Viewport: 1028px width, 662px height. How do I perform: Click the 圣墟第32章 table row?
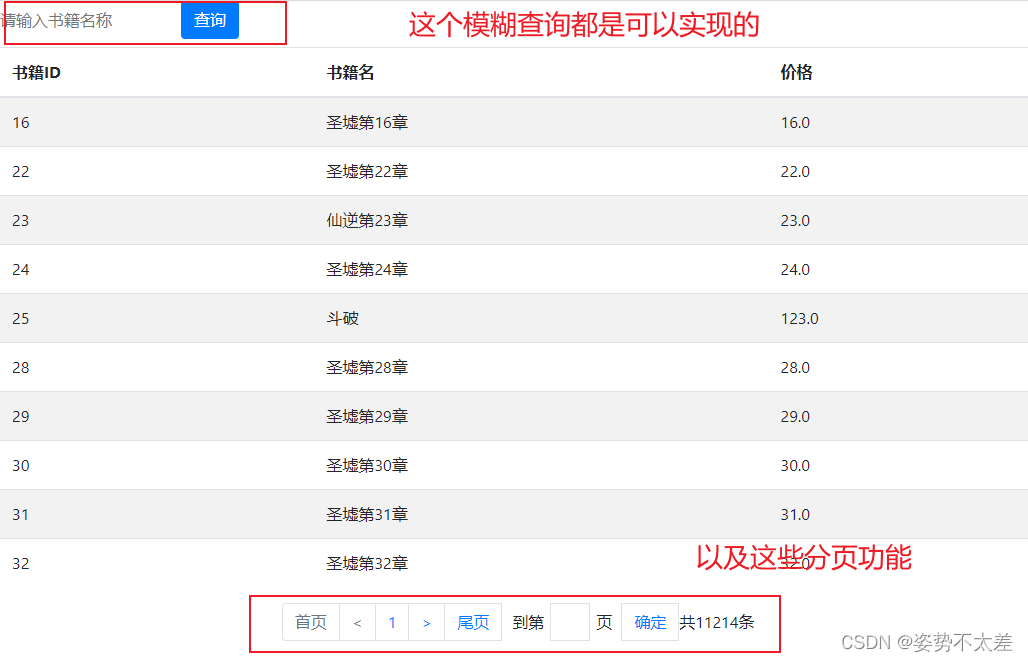[x=367, y=563]
